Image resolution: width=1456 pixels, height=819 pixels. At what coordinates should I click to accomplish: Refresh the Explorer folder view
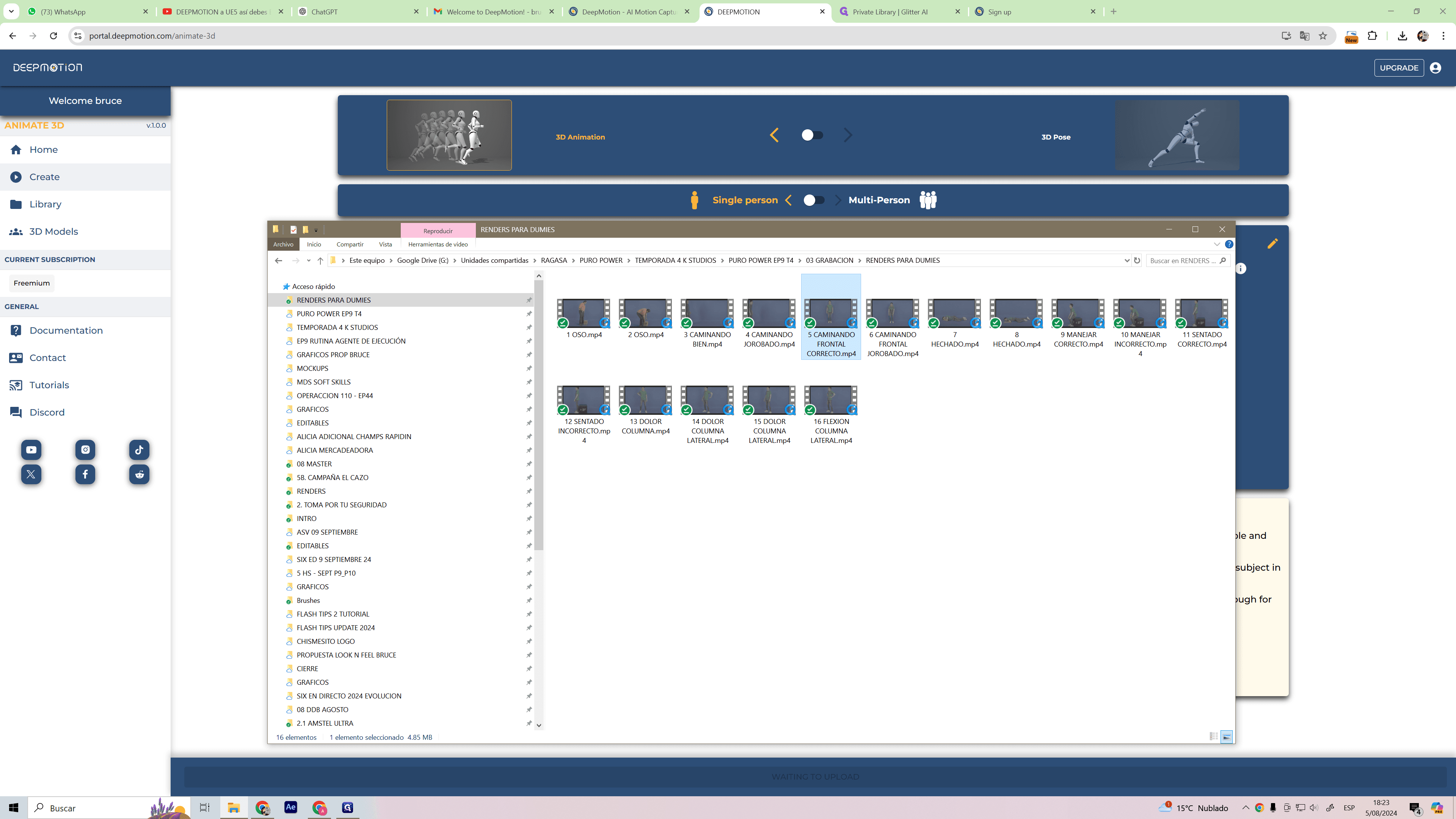(x=1137, y=260)
